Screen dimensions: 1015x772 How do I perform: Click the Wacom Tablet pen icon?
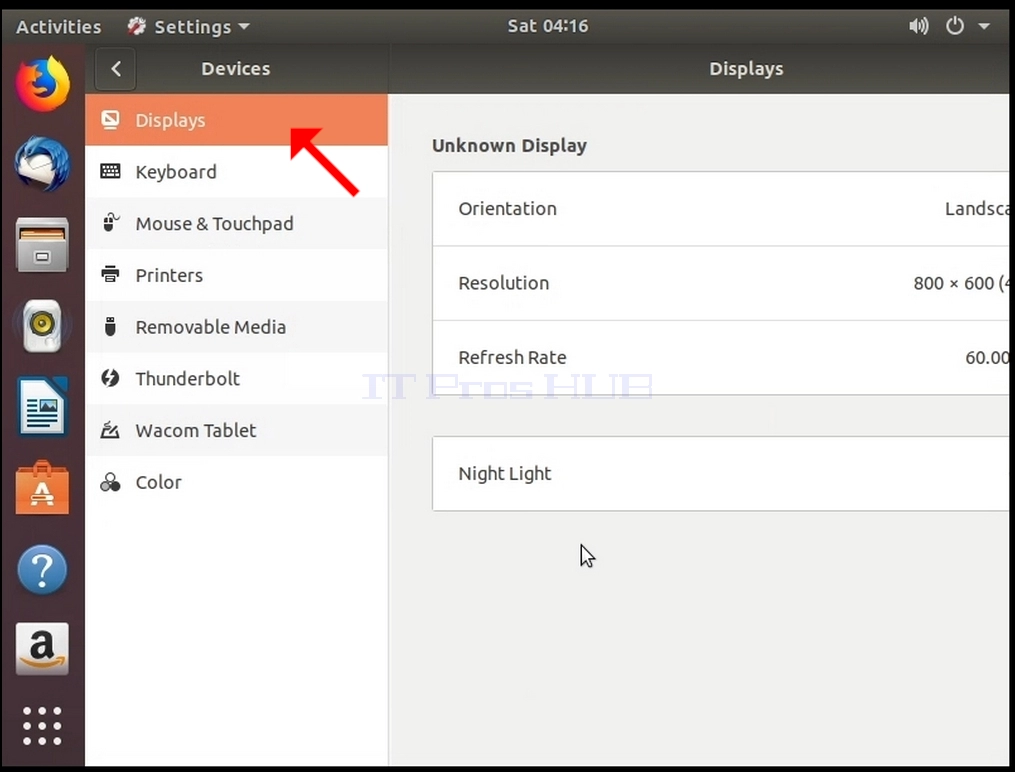point(110,430)
